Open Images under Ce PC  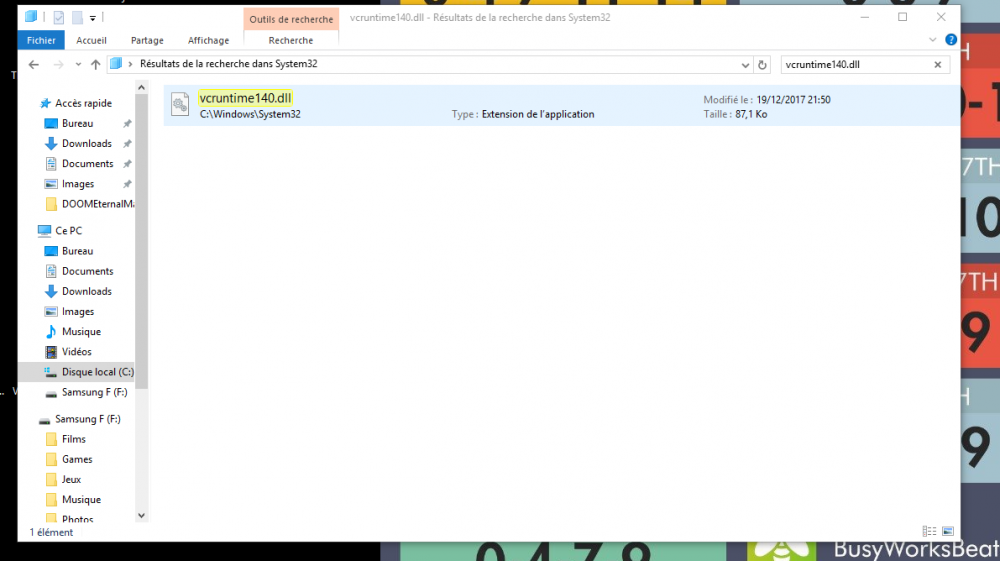click(x=78, y=312)
